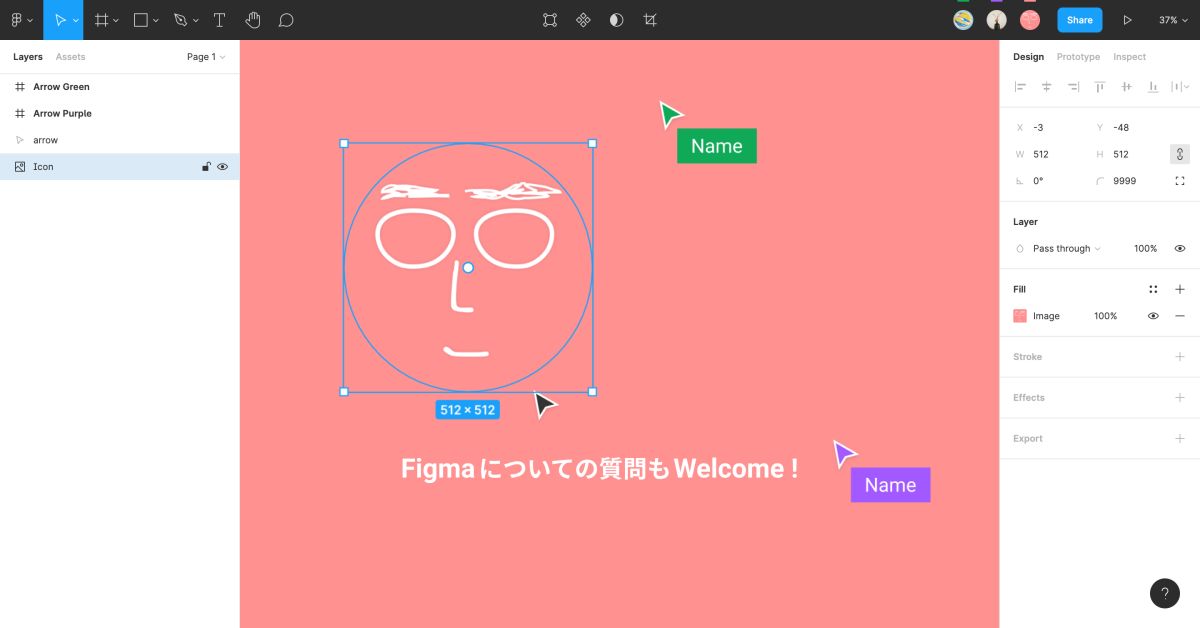Open the Add comment tool
This screenshot has height=628, width=1200.
(287, 19)
